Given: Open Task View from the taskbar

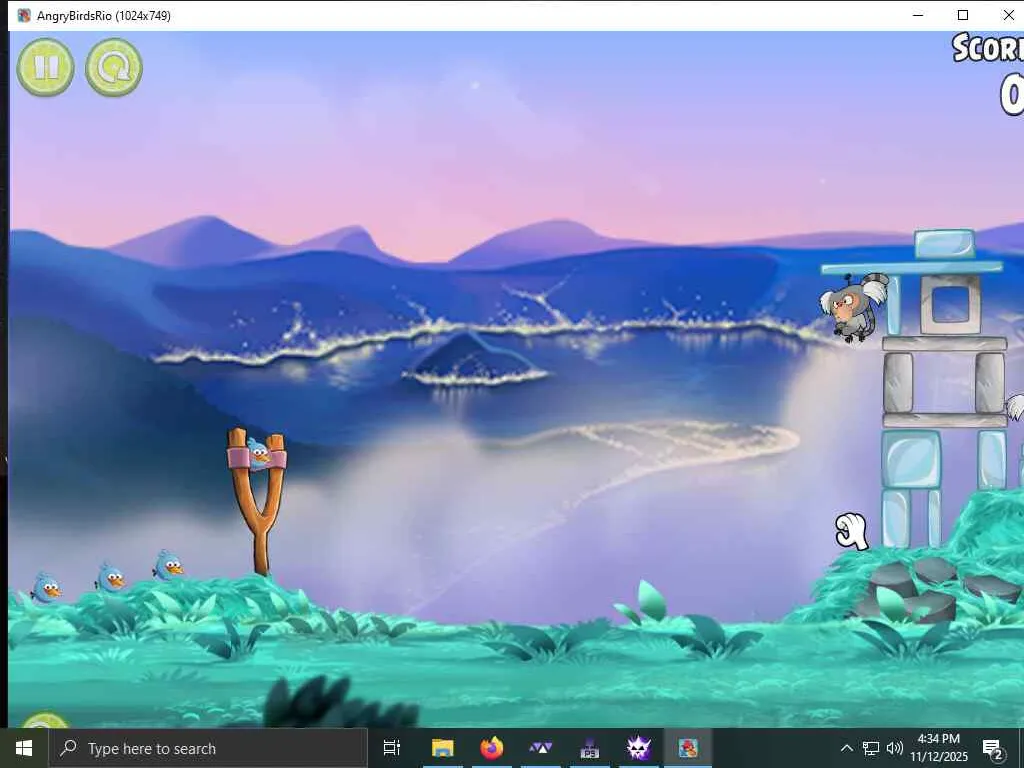Looking at the screenshot, I should (x=392, y=748).
